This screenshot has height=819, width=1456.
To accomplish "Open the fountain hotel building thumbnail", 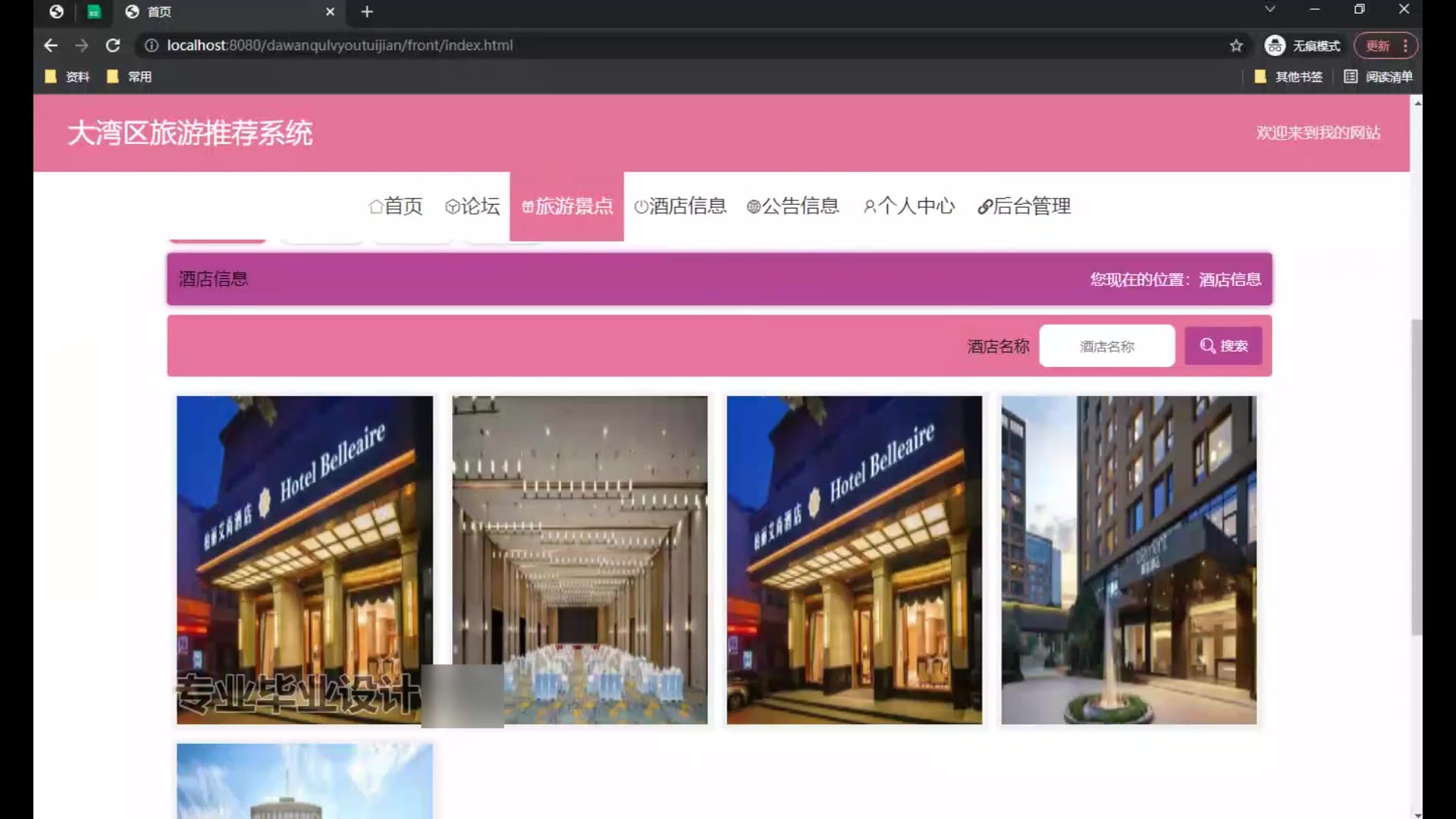I will click(x=1128, y=560).
